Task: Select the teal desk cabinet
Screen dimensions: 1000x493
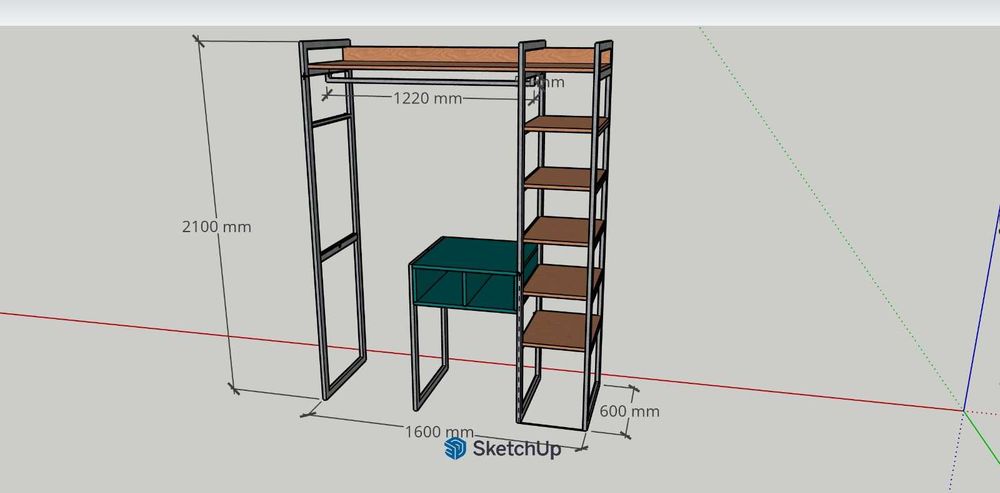Action: click(x=472, y=274)
